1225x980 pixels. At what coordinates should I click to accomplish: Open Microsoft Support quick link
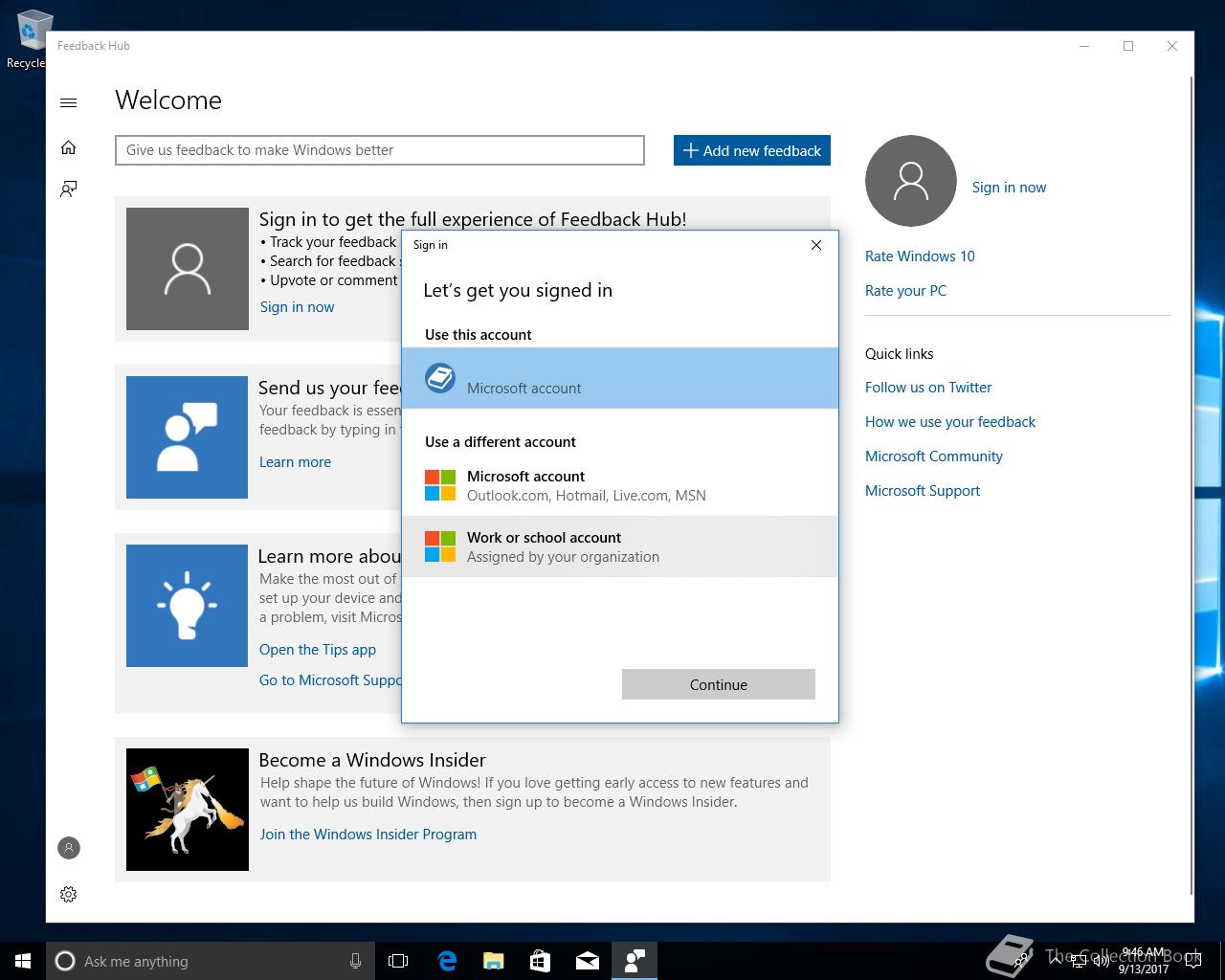923,491
